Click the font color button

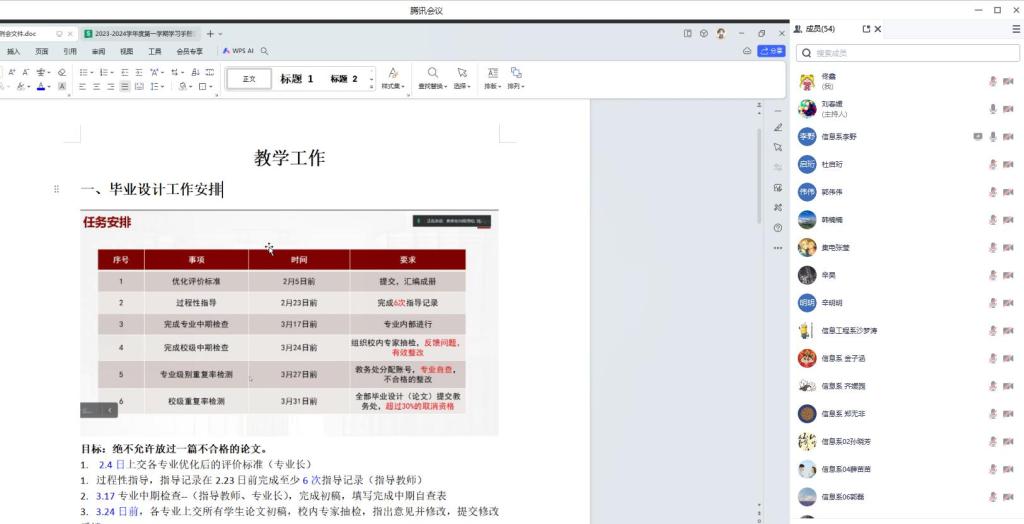42,87
